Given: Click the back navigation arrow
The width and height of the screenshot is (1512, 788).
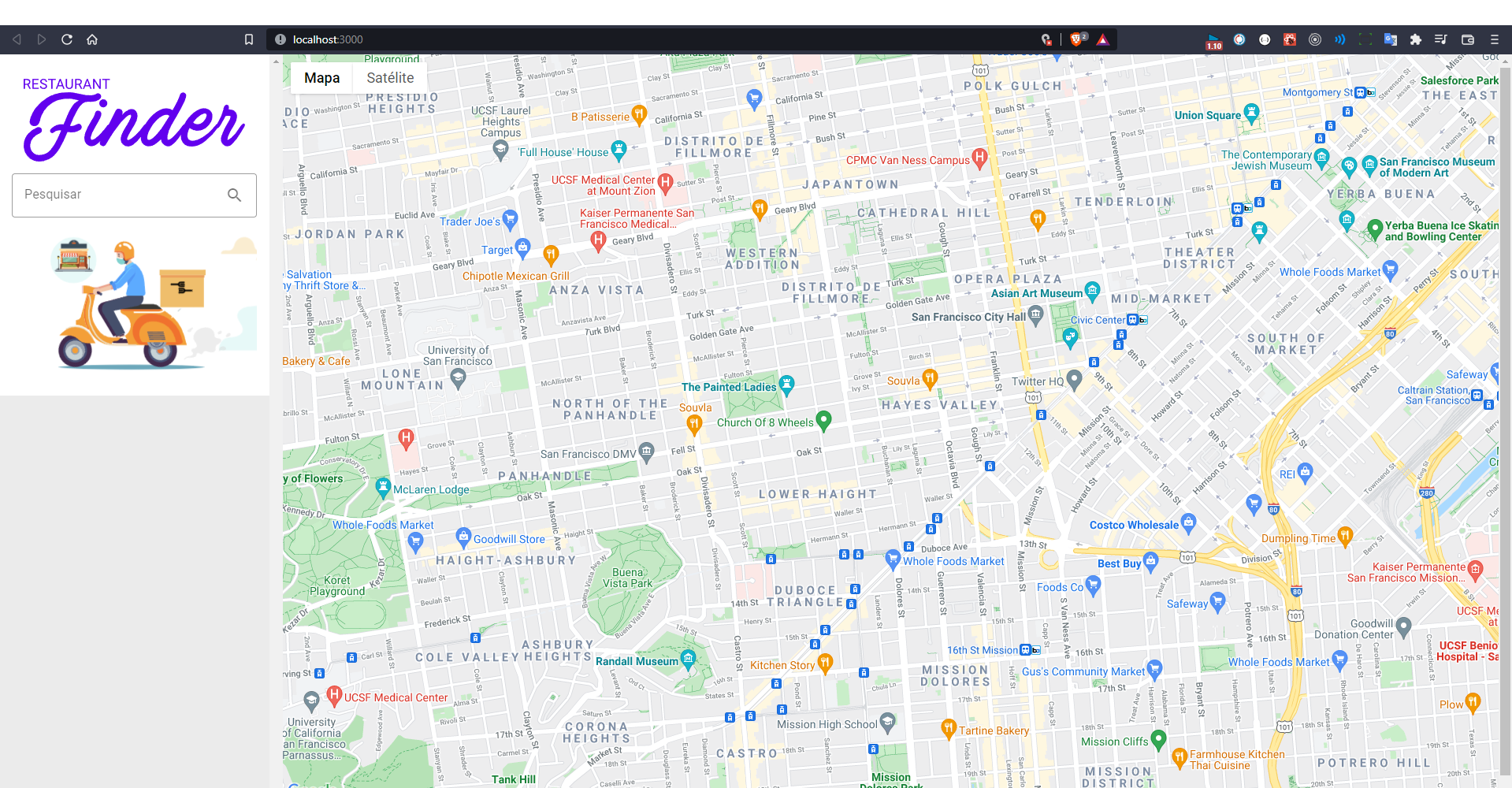Looking at the screenshot, I should pos(17,39).
